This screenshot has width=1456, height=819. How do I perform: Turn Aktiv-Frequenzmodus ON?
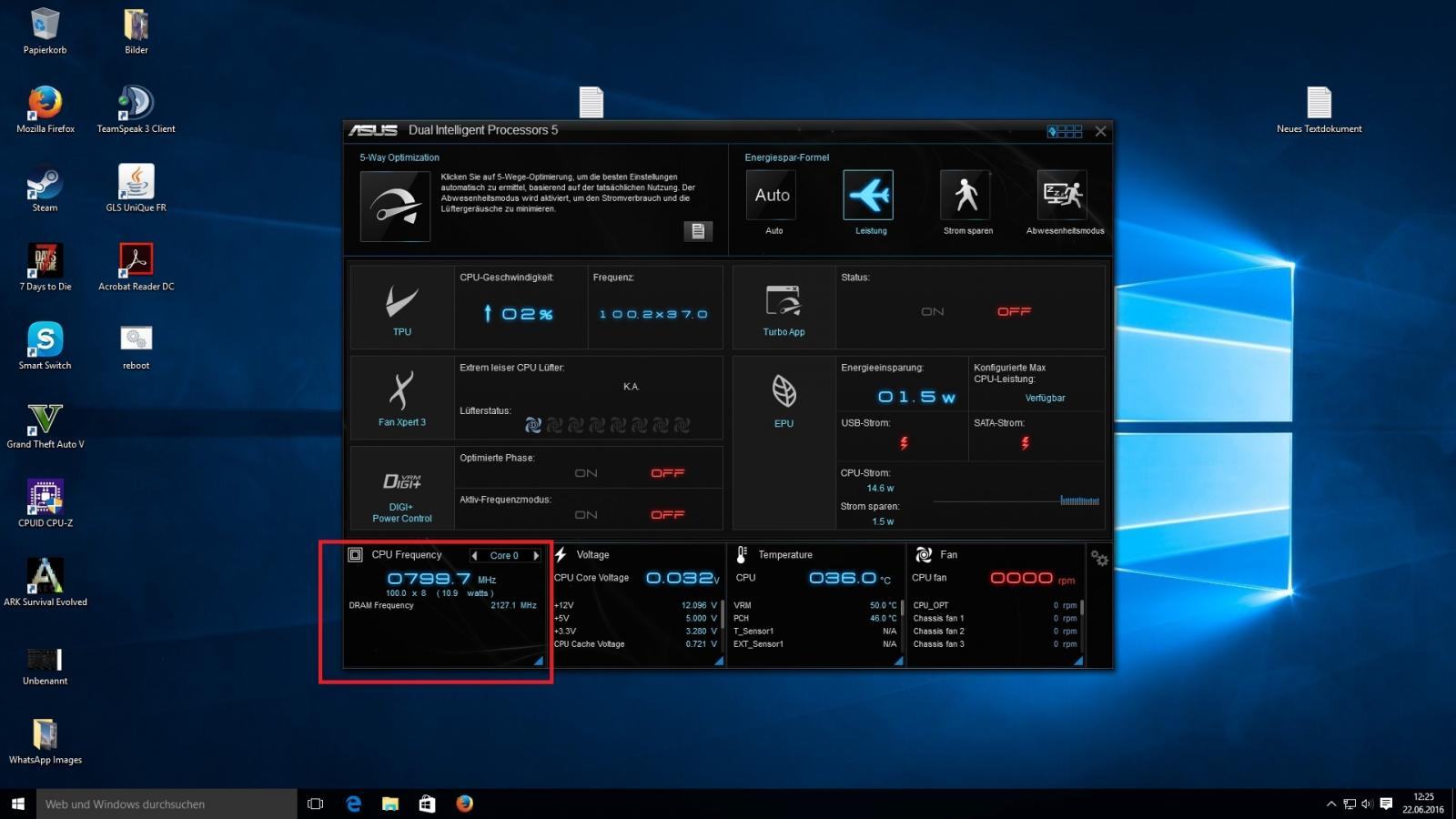pos(586,515)
